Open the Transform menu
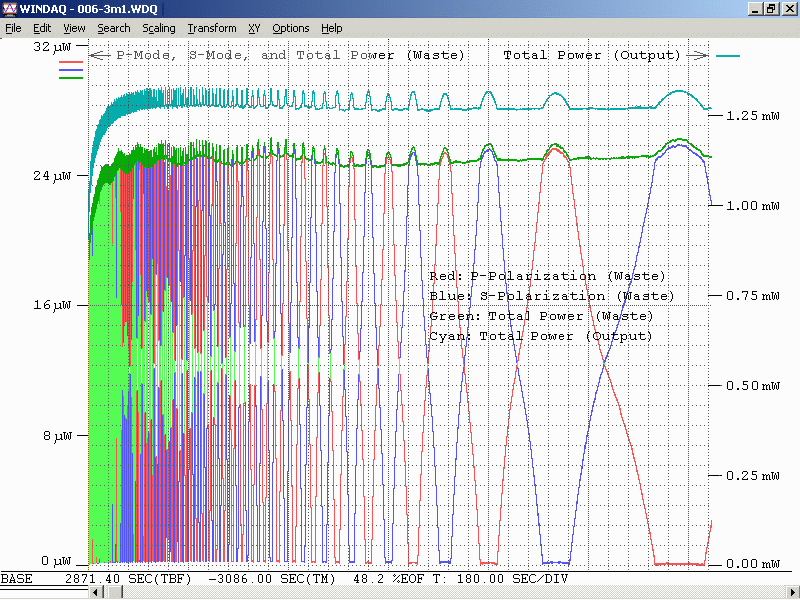Screen dimensions: 800x600 click(212, 28)
